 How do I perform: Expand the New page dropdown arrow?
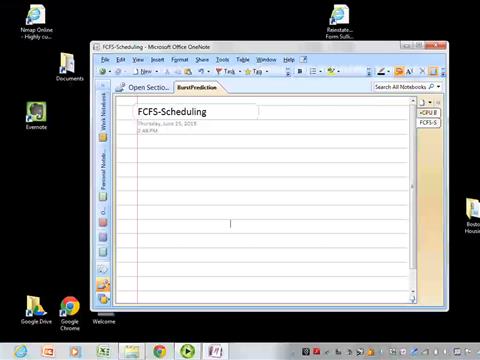click(x=157, y=72)
